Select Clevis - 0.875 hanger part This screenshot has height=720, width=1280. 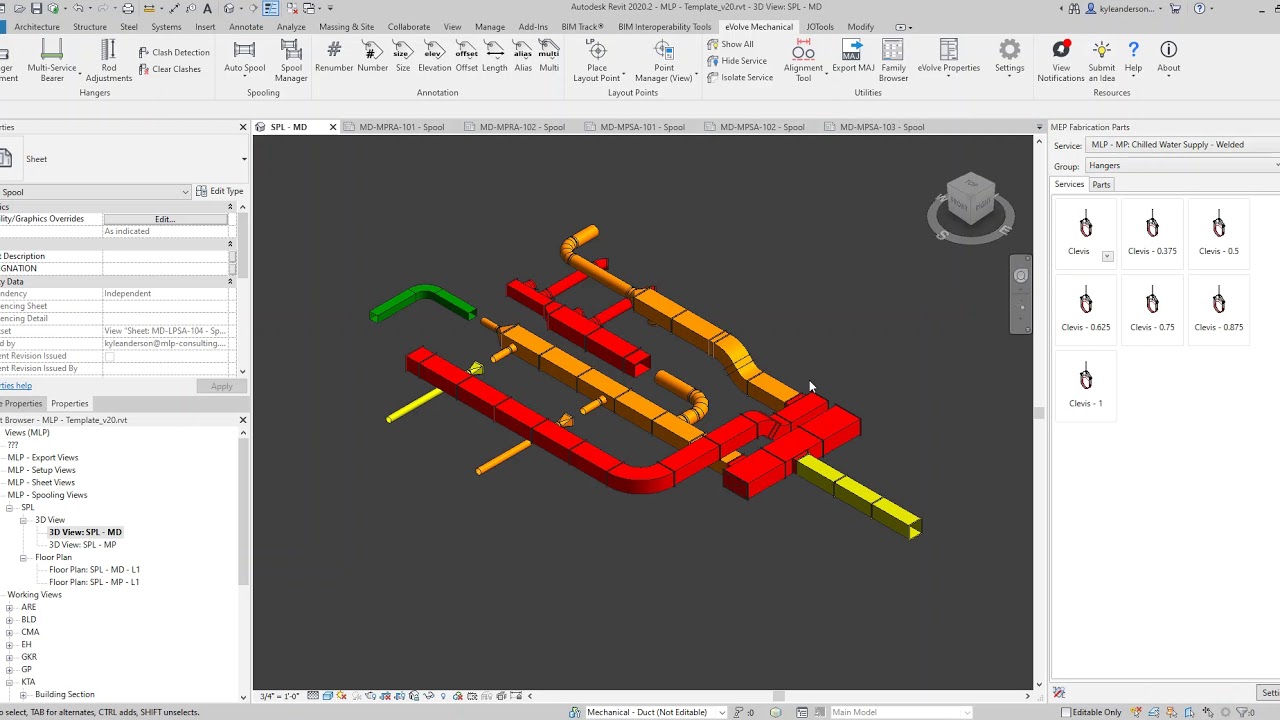tap(1218, 309)
